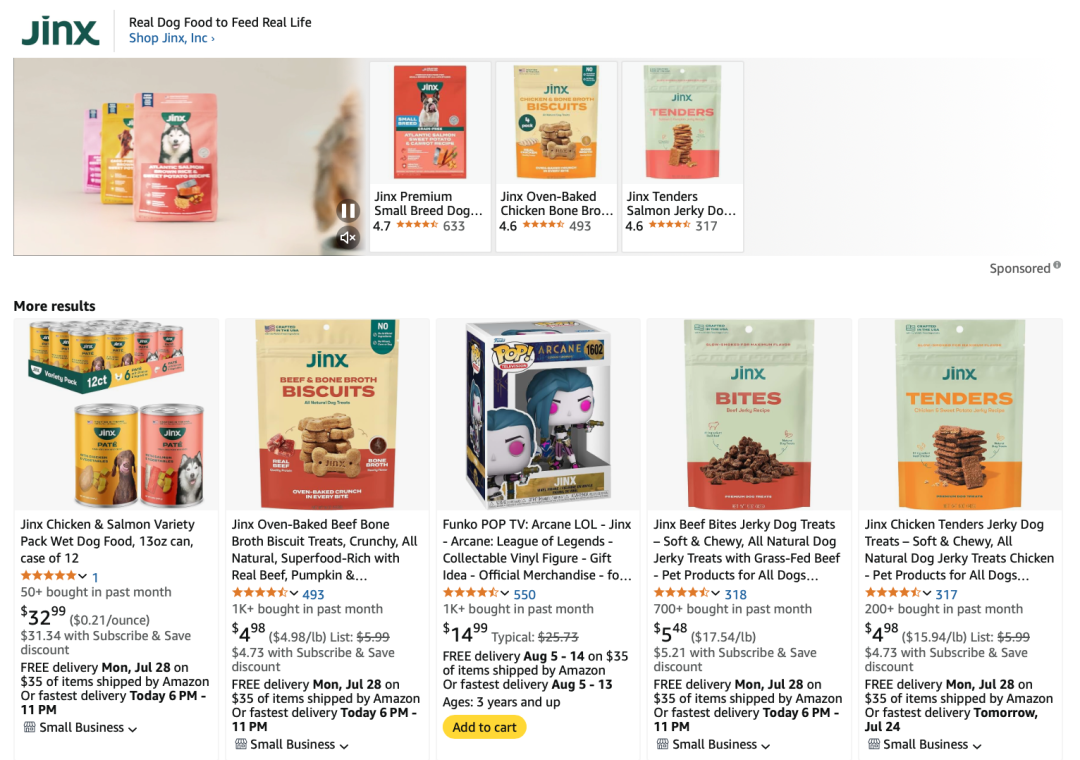View 493 reviews for Beef Bone Broth Biscuits
This screenshot has height=760, width=1080.
[313, 594]
